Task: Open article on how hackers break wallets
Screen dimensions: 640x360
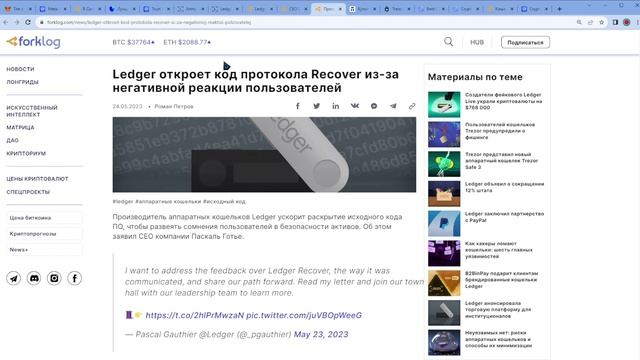Action: [x=499, y=250]
